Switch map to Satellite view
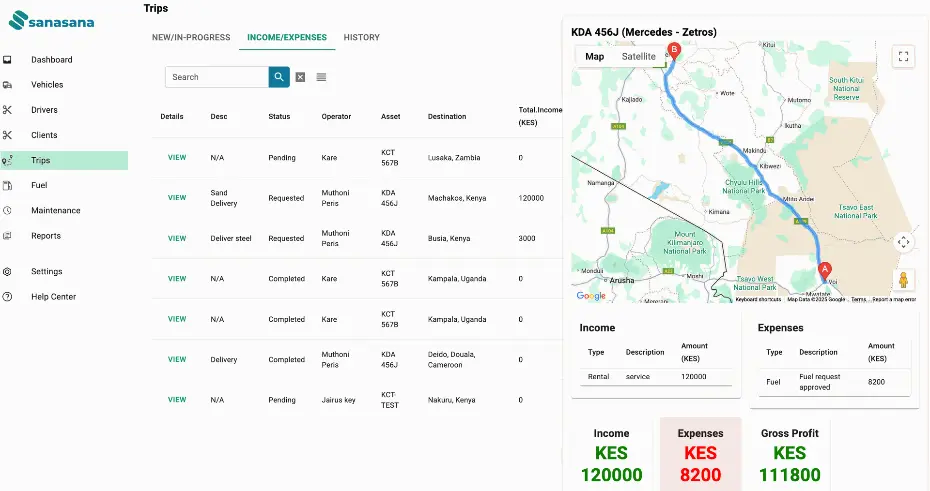The image size is (930, 491). (638, 57)
